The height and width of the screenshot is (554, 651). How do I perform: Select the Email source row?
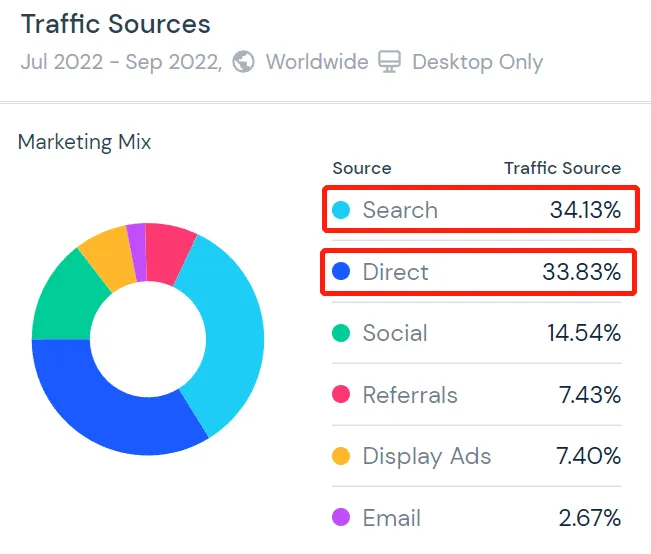(477, 517)
